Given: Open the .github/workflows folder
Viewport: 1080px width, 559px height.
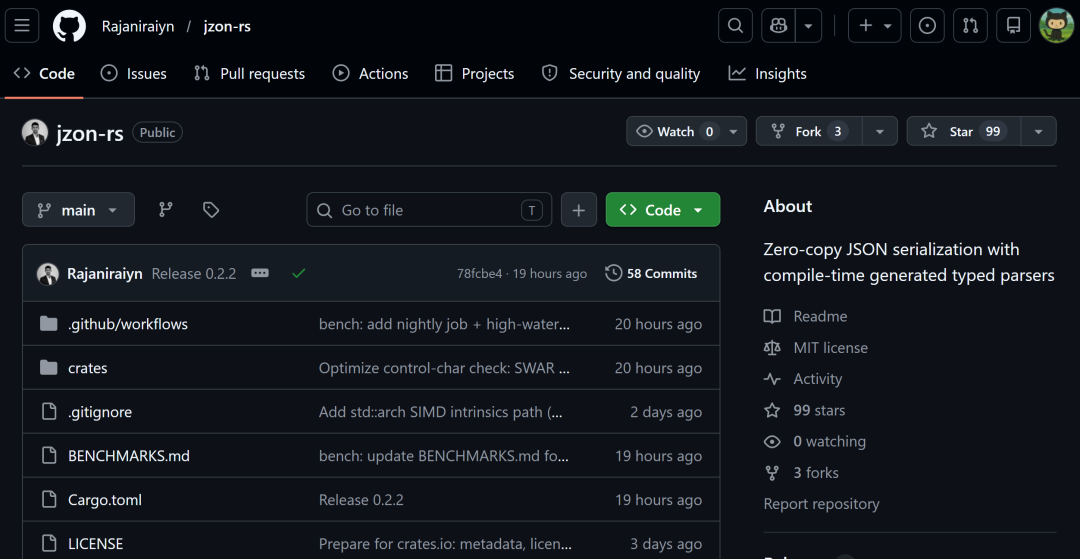Looking at the screenshot, I should tap(128, 324).
